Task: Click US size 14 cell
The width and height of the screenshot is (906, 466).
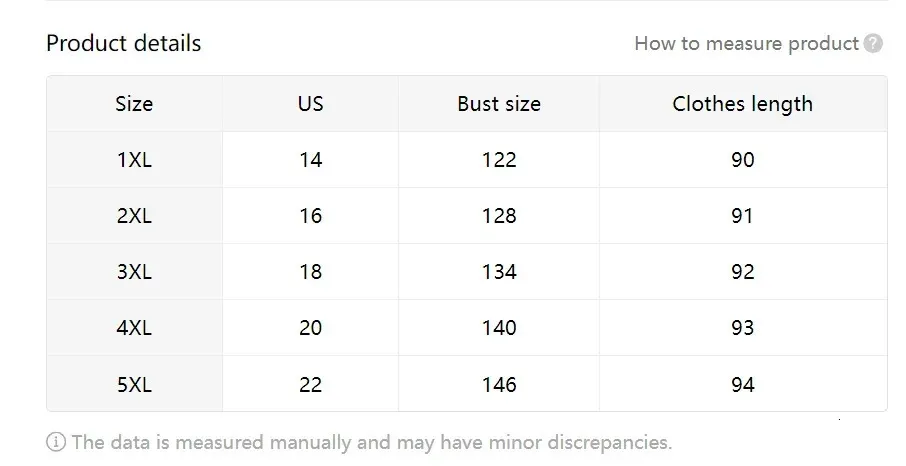Action: 311,160
